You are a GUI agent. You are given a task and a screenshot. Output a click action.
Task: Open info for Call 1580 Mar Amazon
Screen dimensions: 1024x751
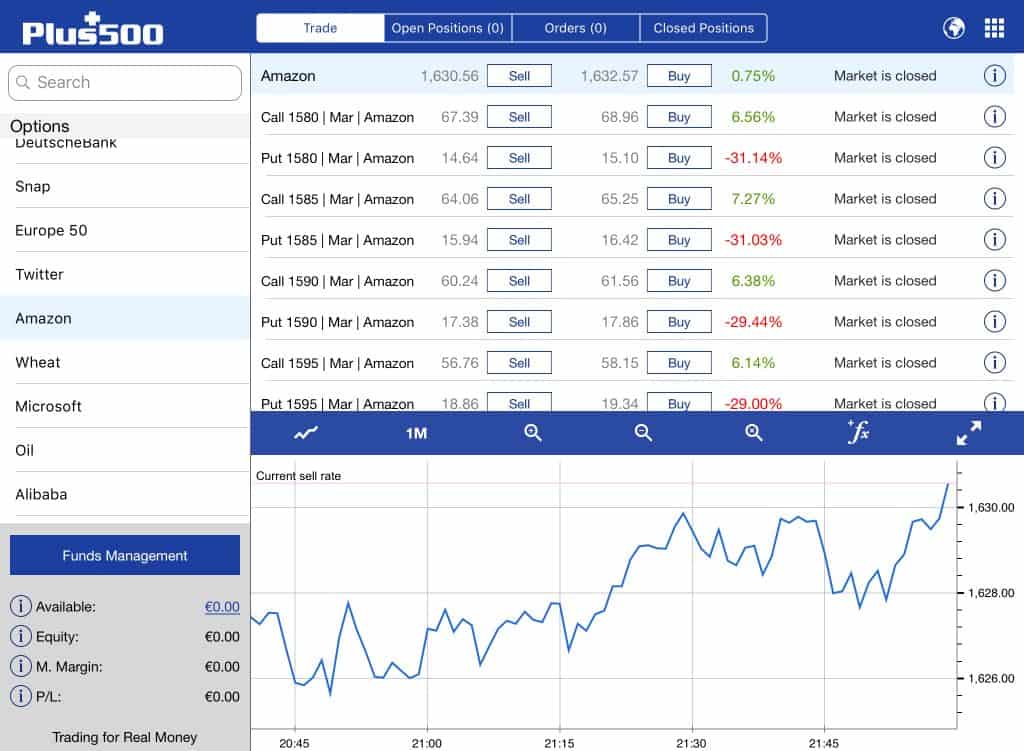point(994,117)
